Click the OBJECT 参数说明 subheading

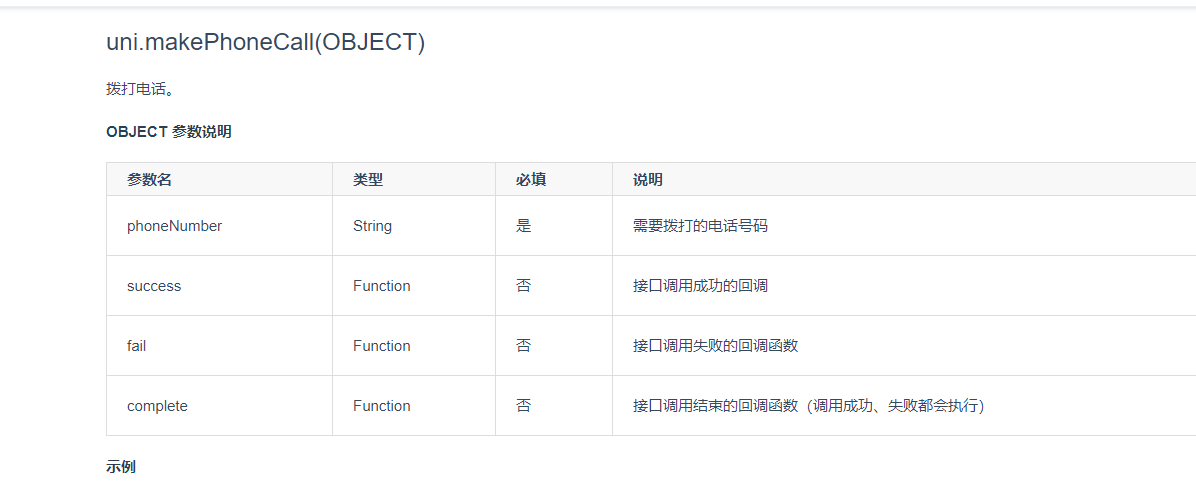[169, 131]
